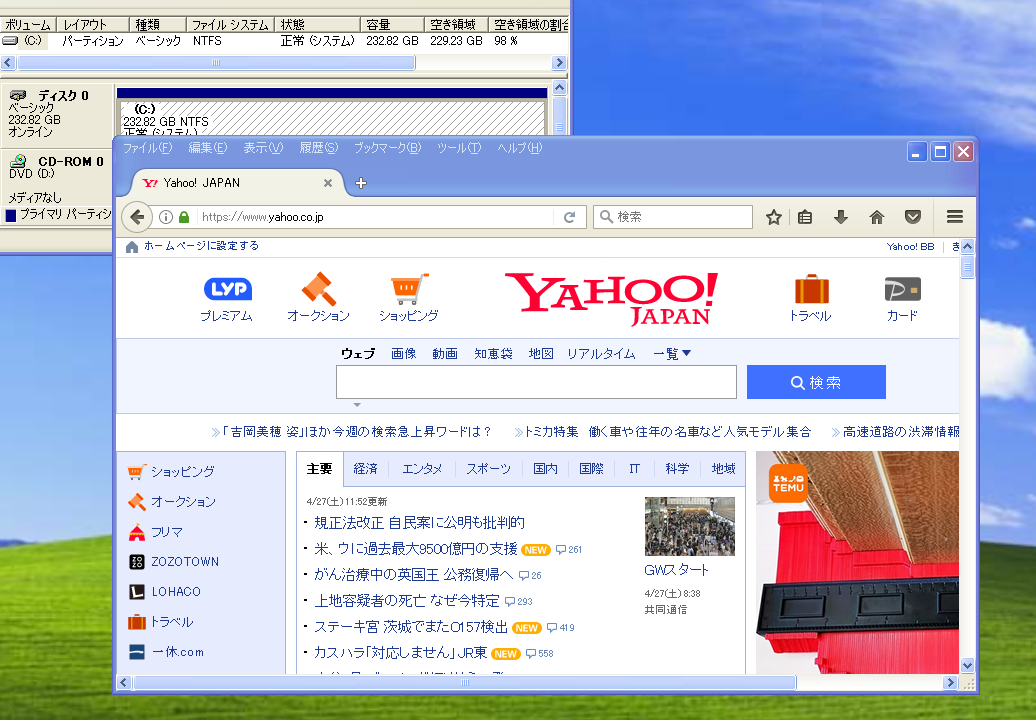This screenshot has height=720, width=1036.
Task: Switch to the スポーツ news tab
Action: click(x=488, y=469)
